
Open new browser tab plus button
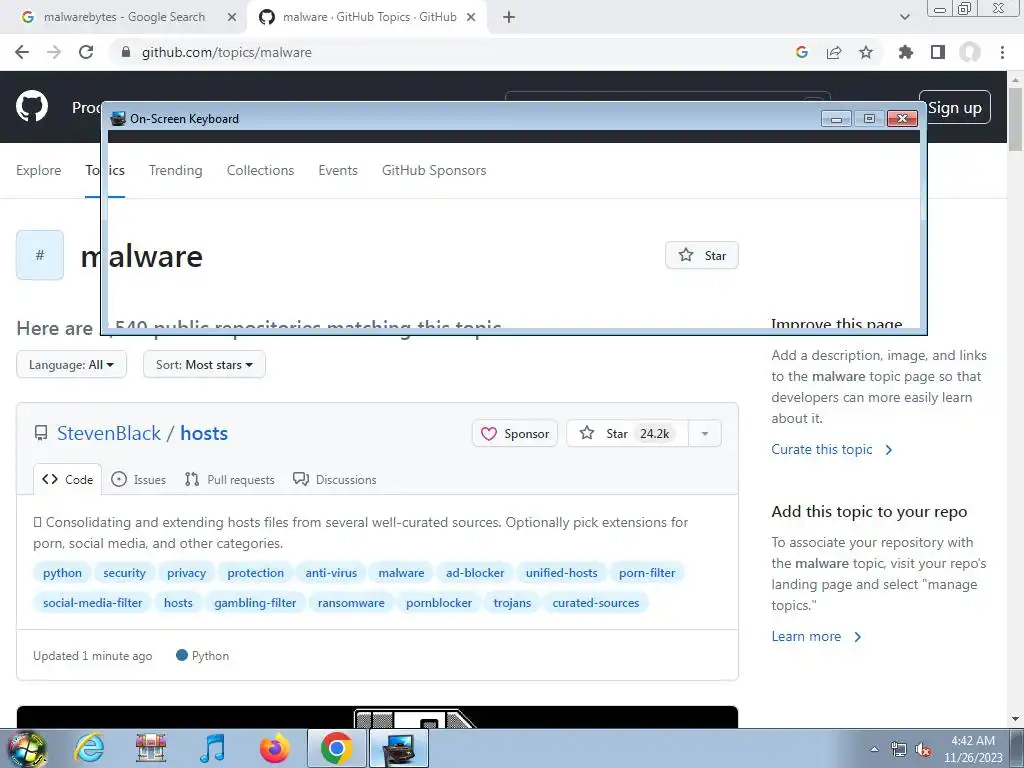click(x=509, y=17)
